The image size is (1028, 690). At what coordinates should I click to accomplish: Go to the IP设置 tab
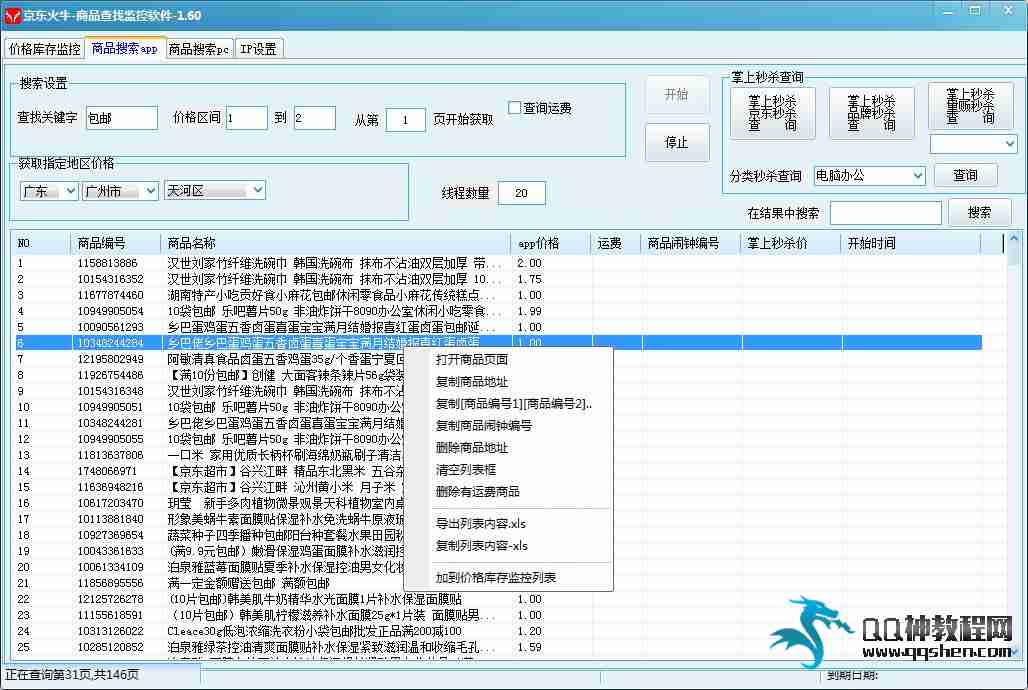click(x=258, y=49)
